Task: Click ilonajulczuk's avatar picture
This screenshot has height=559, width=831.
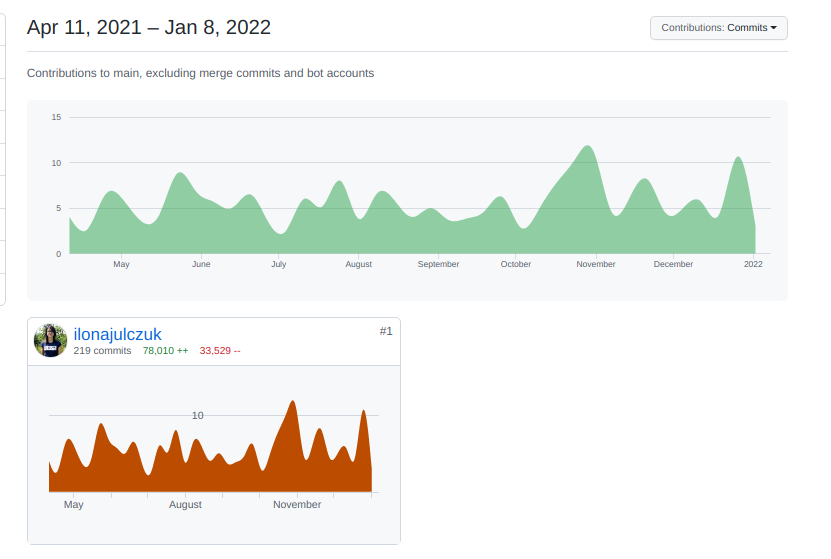Action: [x=50, y=340]
